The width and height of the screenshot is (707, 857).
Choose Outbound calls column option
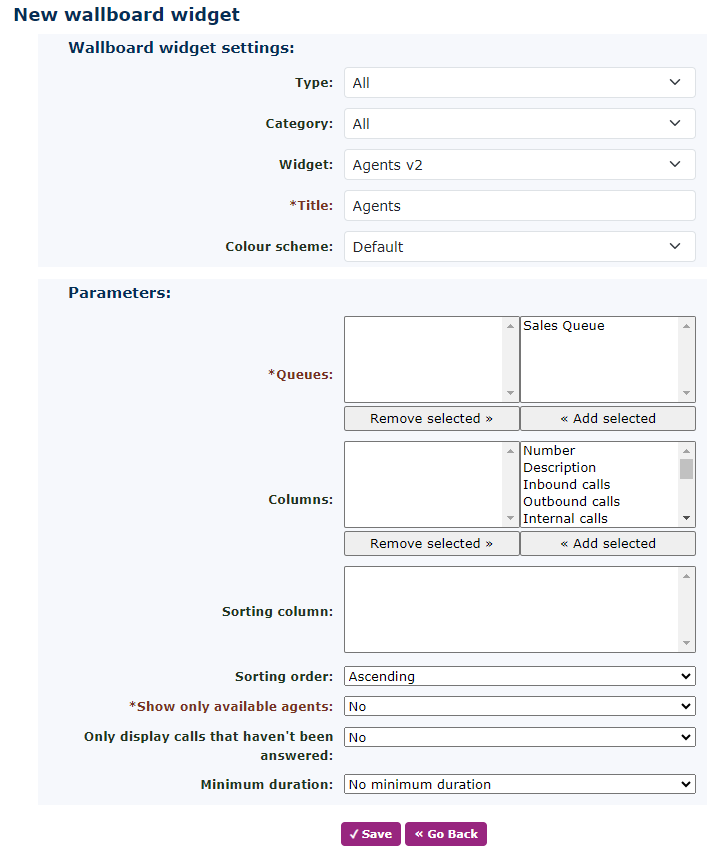[571, 502]
